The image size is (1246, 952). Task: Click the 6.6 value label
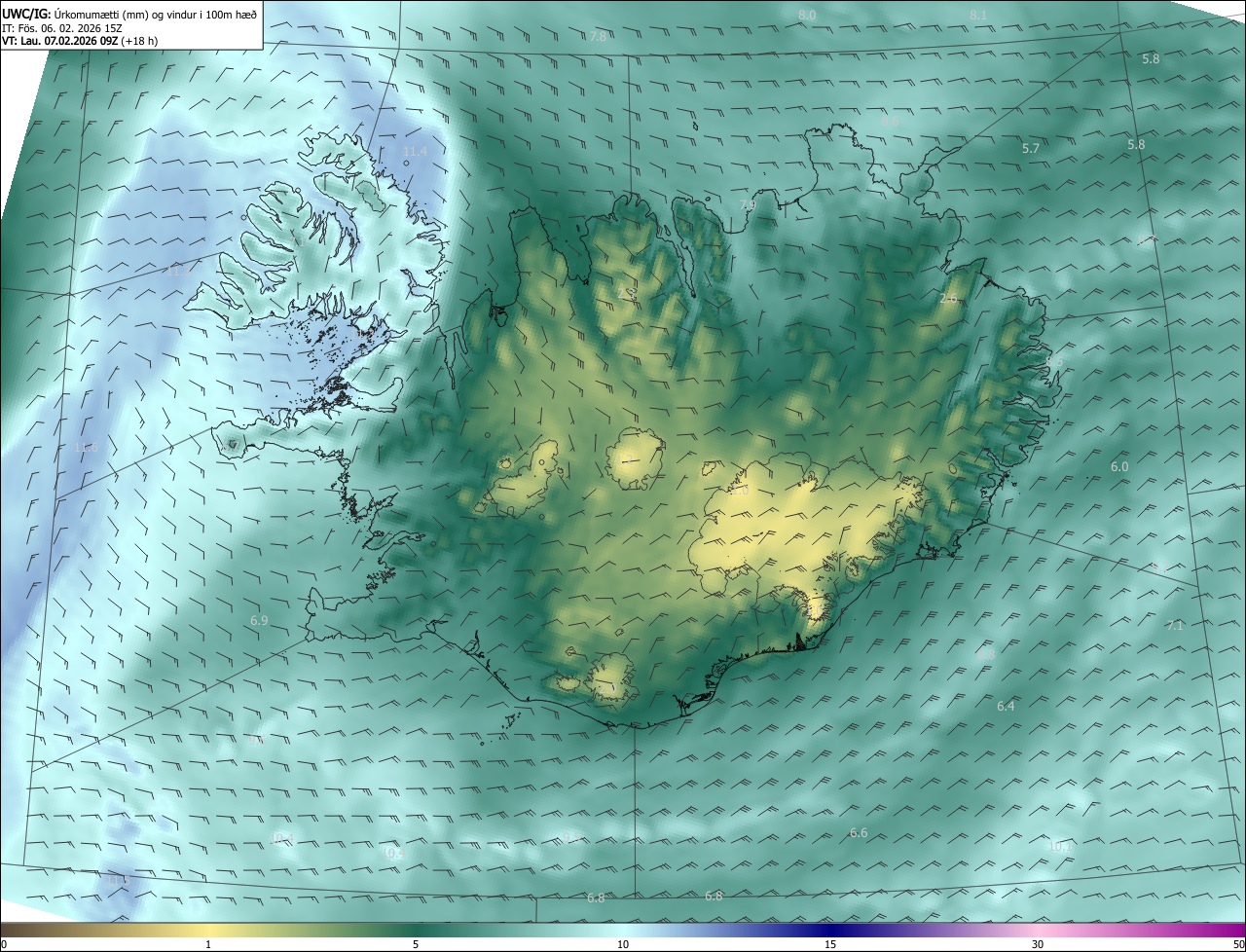pyautogui.click(x=859, y=832)
